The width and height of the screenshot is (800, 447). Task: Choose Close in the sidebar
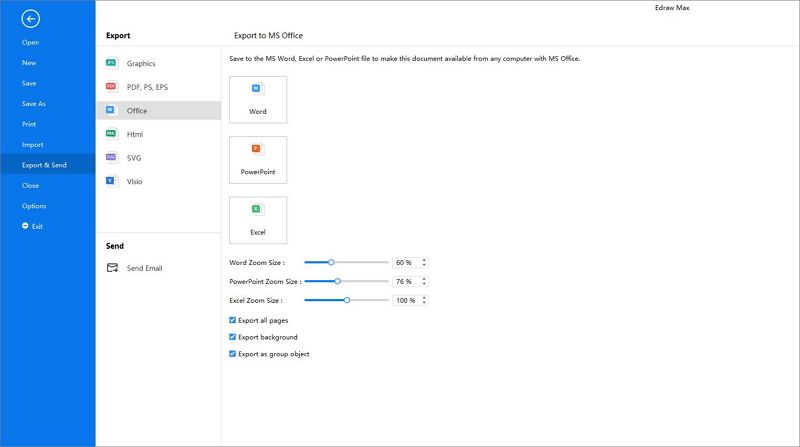click(31, 185)
